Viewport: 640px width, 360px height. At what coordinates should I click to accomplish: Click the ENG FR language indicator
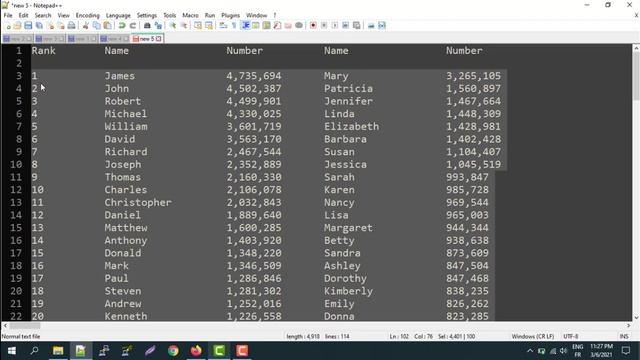click(578, 351)
